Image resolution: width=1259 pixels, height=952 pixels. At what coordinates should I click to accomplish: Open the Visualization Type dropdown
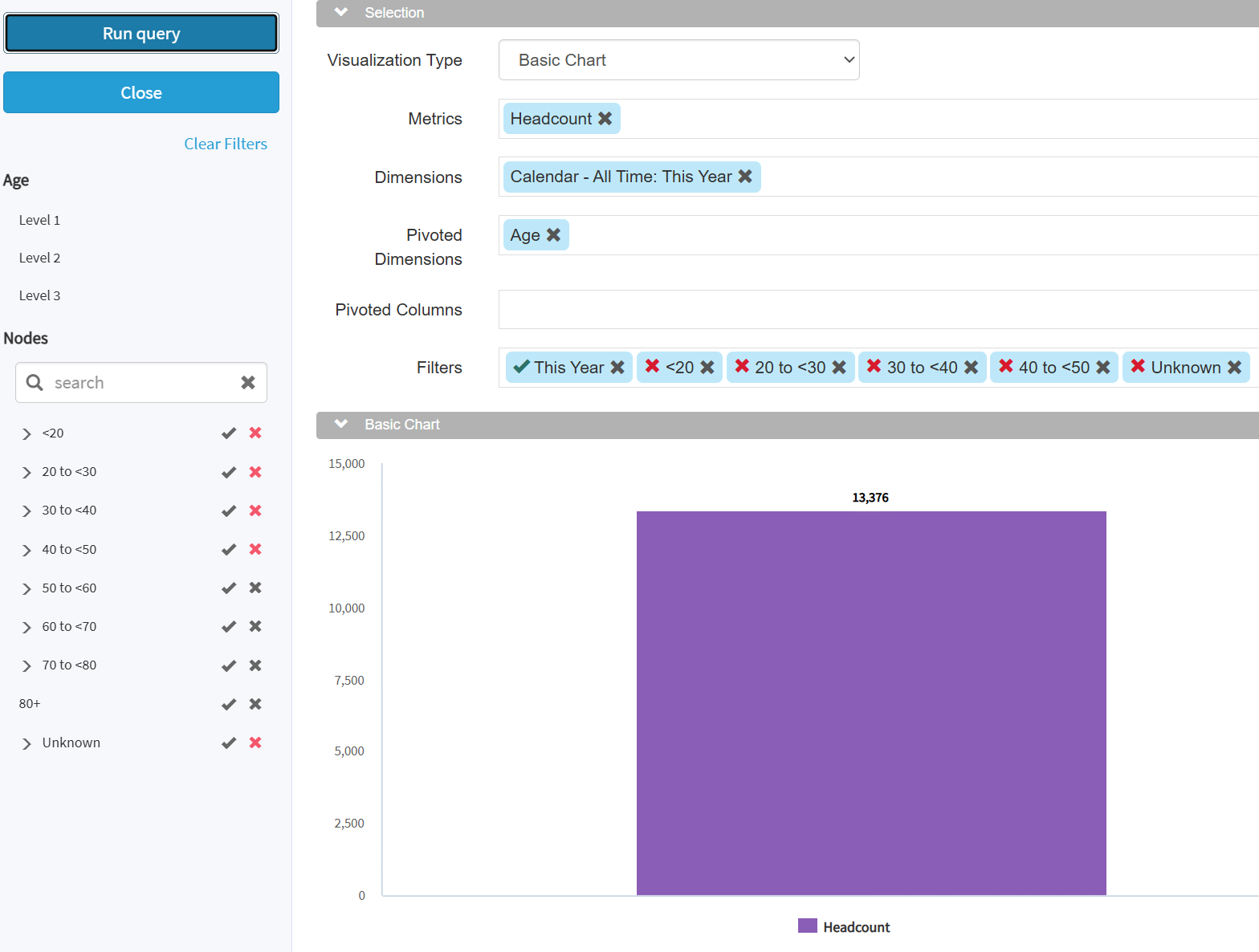click(x=678, y=60)
